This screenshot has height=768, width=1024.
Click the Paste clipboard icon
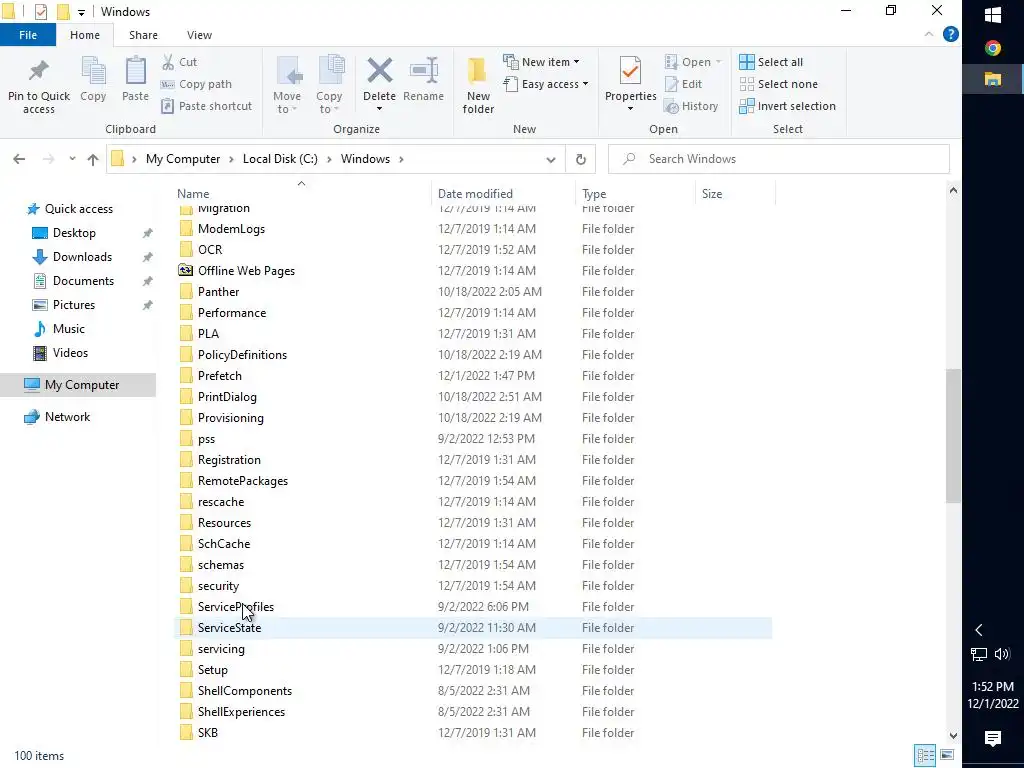[135, 72]
